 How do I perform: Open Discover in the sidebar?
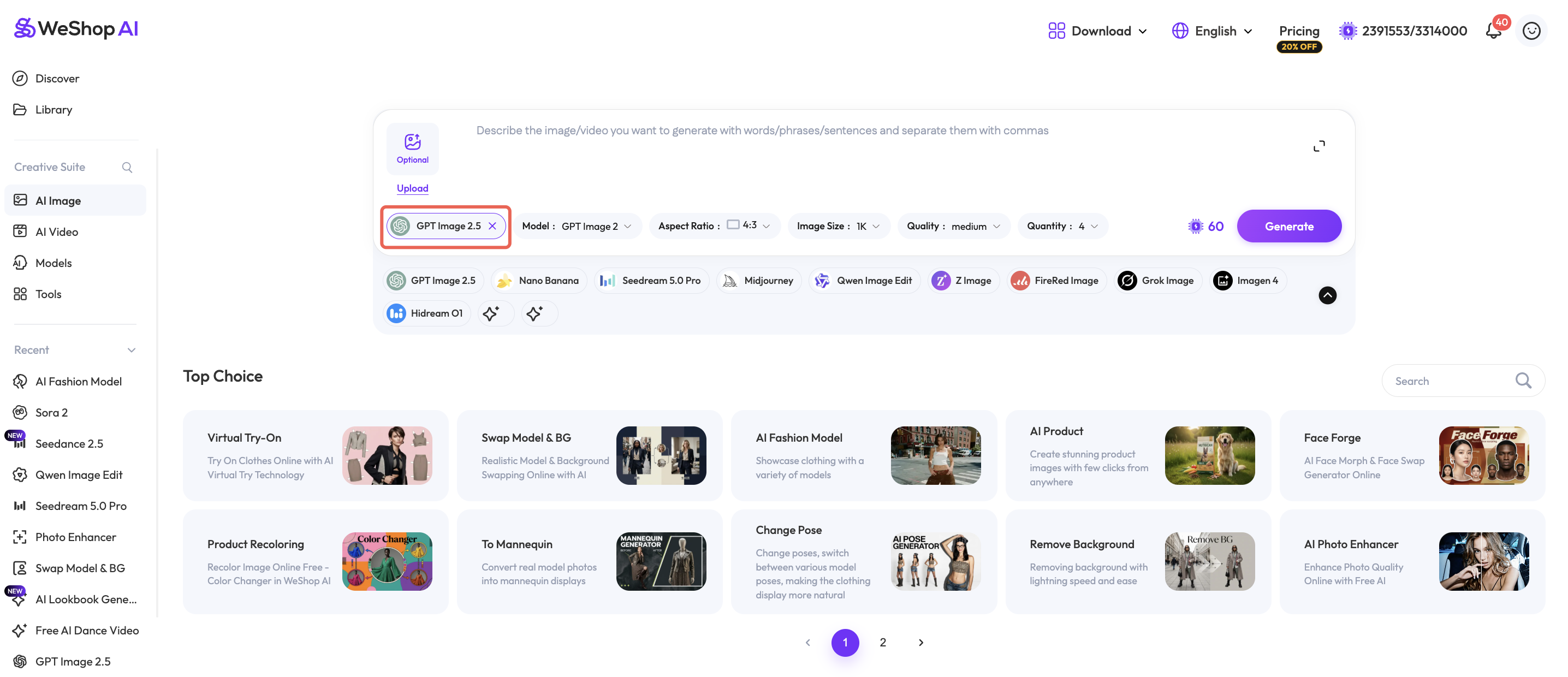pyautogui.click(x=57, y=79)
